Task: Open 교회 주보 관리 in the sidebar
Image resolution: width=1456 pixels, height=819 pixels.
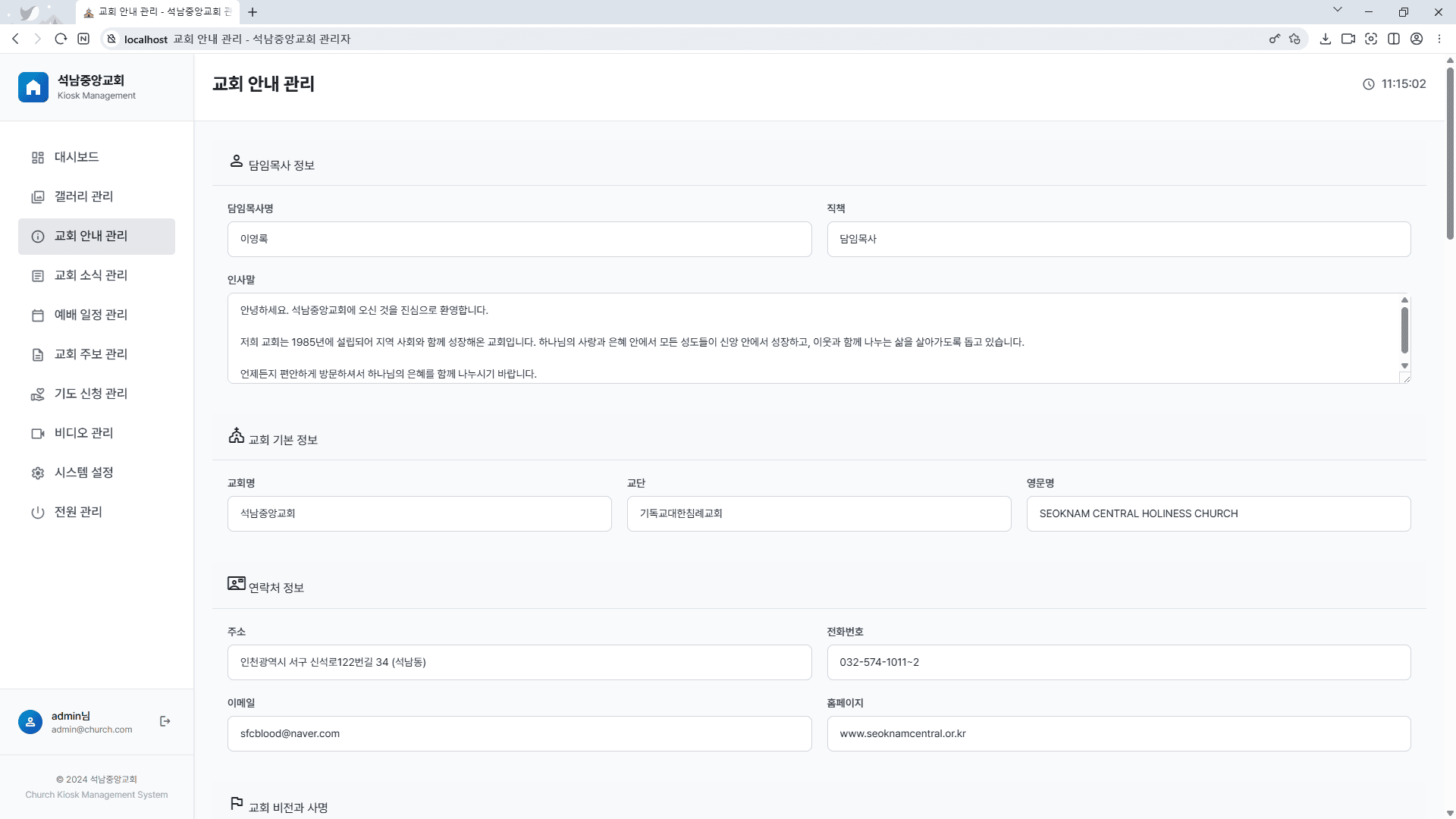Action: tap(90, 354)
